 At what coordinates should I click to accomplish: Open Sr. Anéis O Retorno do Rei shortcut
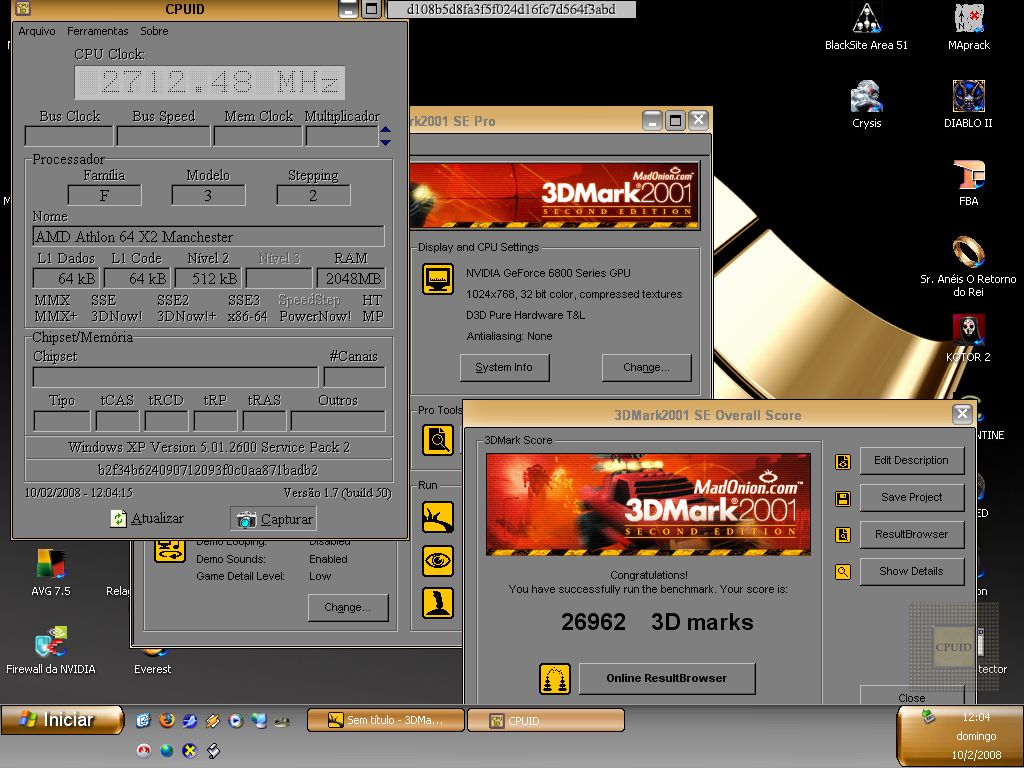point(968,266)
